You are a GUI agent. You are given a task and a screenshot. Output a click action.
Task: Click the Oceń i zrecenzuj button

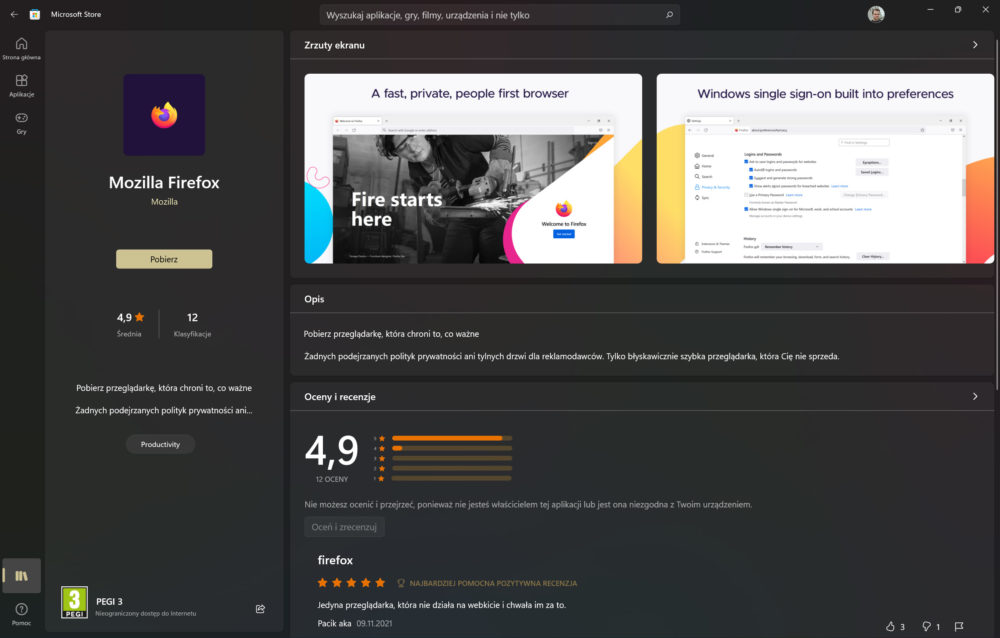(344, 527)
